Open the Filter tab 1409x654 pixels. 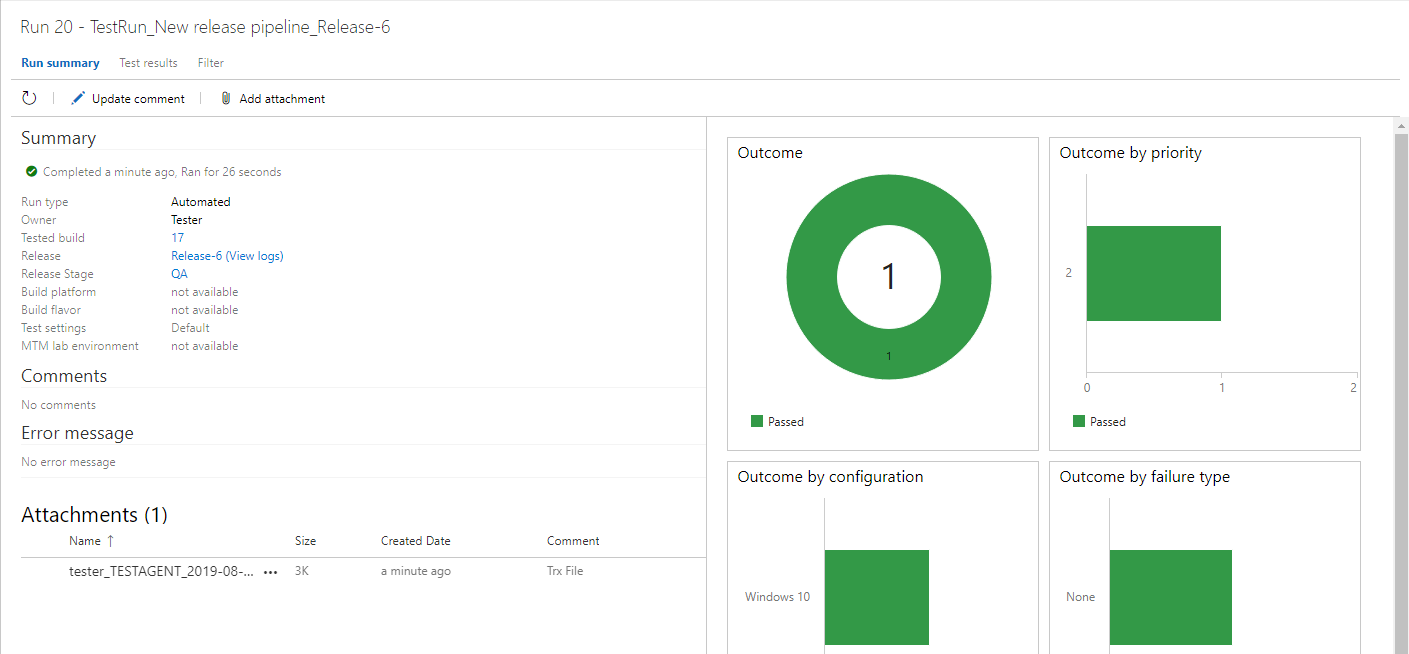[x=210, y=62]
